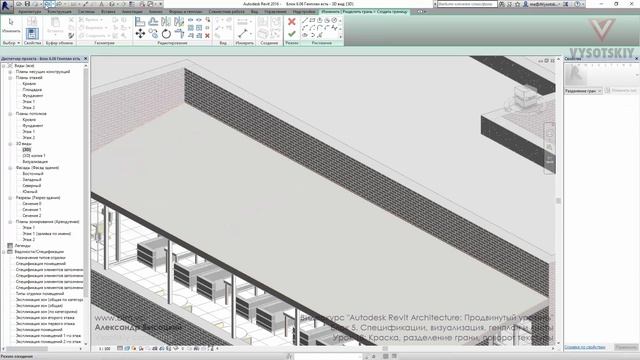Collapse the Разрезы (Разрез здания) node
The width and height of the screenshot is (640, 360).
pos(10,198)
